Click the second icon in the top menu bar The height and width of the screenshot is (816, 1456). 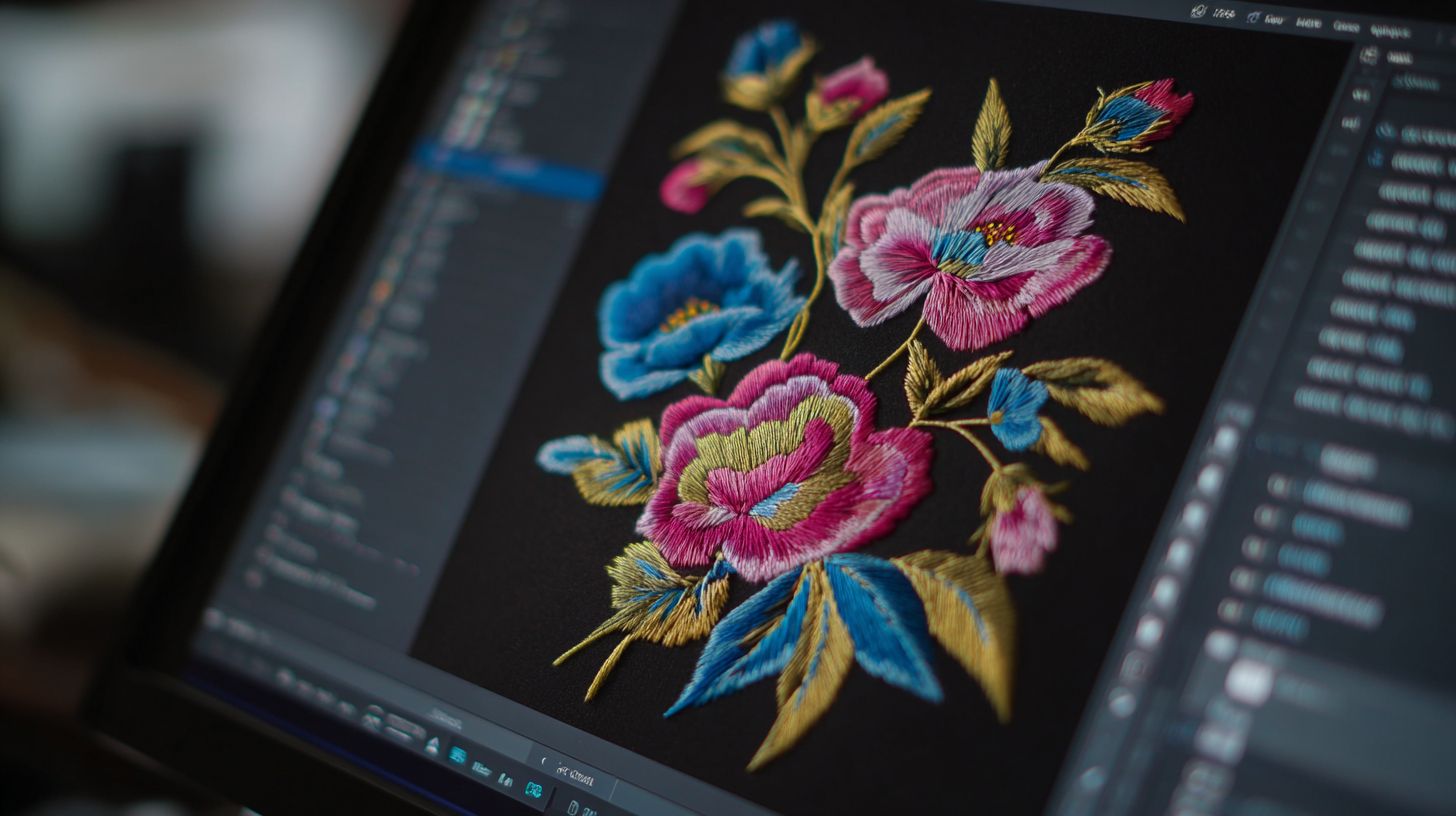(x=1252, y=17)
